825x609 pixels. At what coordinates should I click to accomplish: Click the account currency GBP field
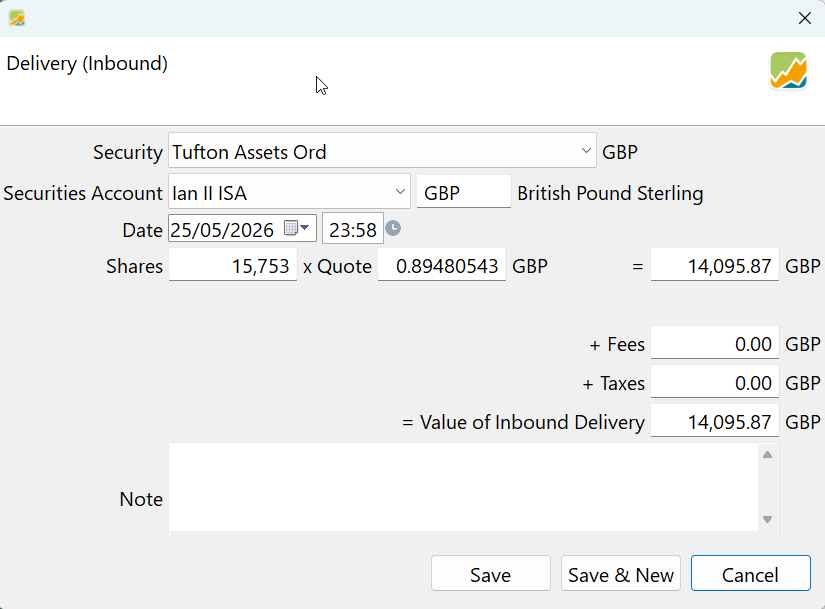(464, 192)
